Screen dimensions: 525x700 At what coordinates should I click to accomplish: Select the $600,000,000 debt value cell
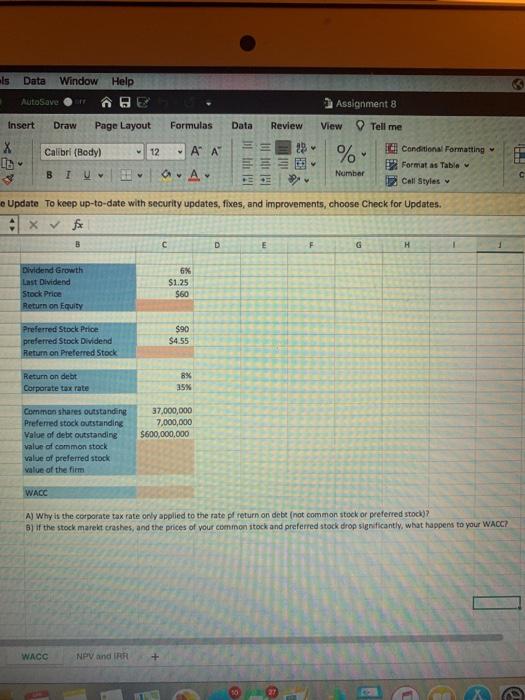coord(165,434)
